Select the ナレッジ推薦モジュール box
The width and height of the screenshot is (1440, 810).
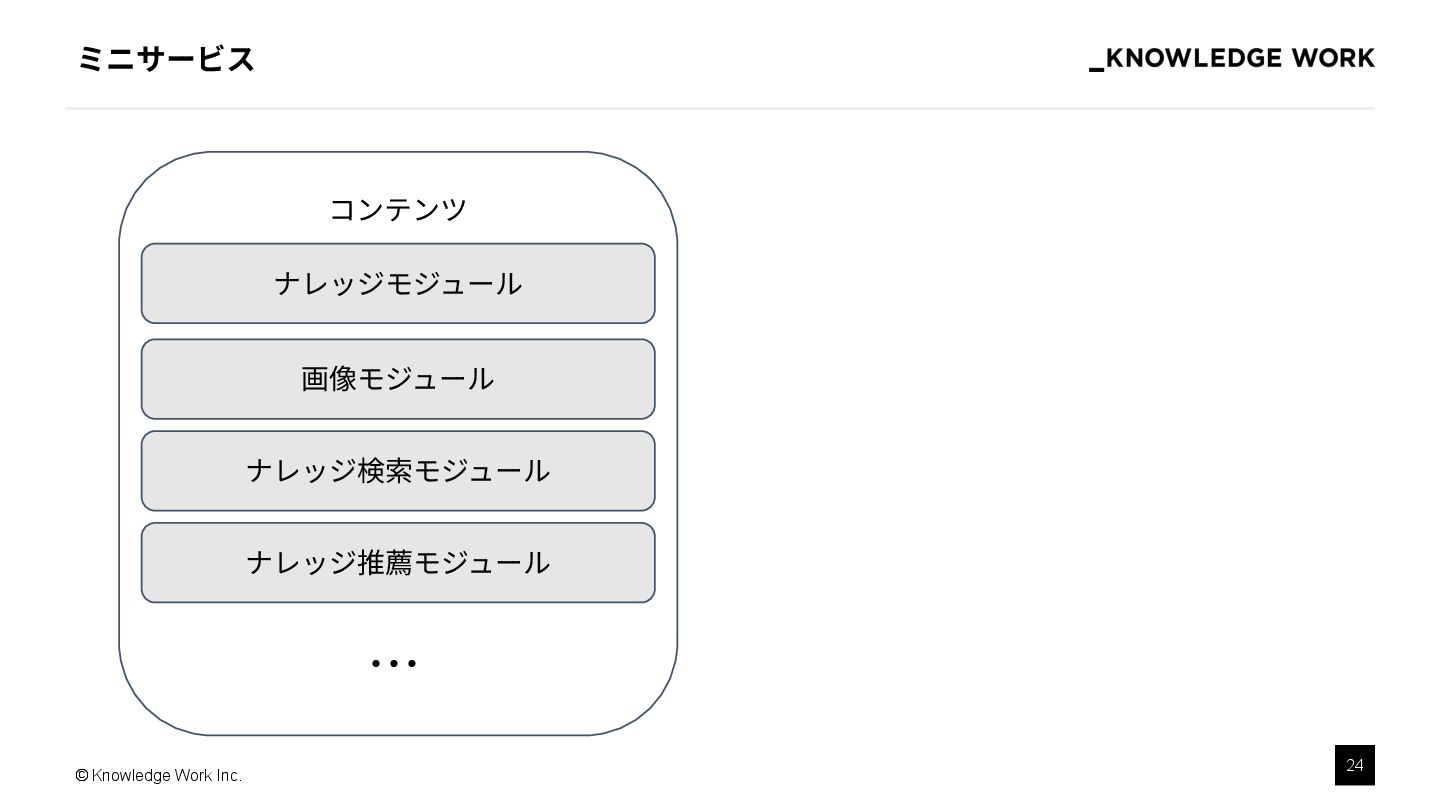coord(398,563)
